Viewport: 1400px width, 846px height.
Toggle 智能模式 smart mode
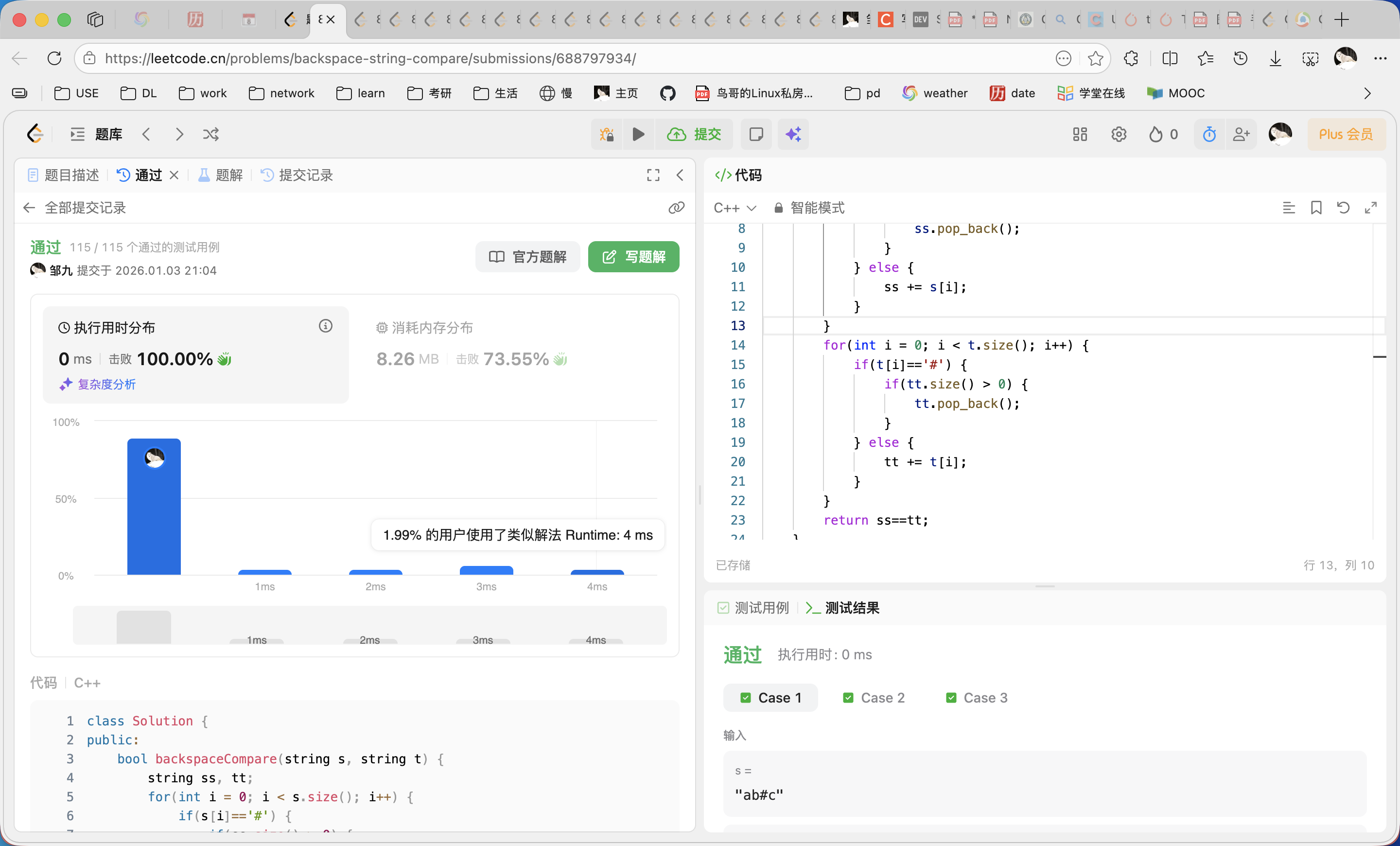coord(809,208)
